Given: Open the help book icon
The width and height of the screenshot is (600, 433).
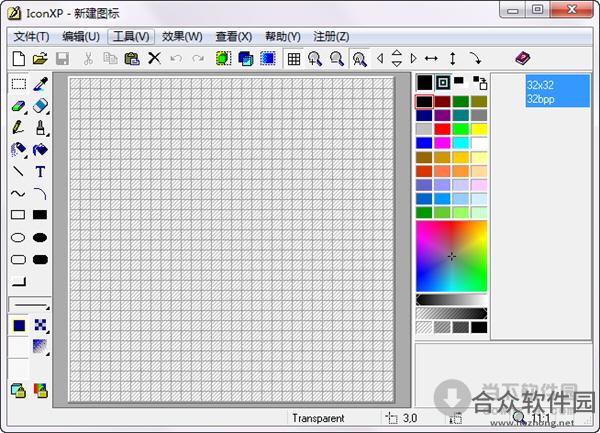Looking at the screenshot, I should tap(523, 59).
